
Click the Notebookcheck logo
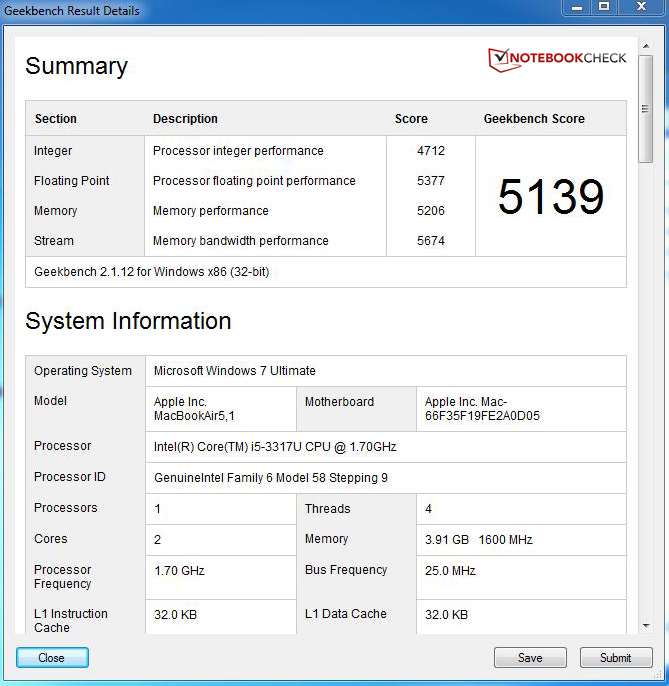click(557, 60)
